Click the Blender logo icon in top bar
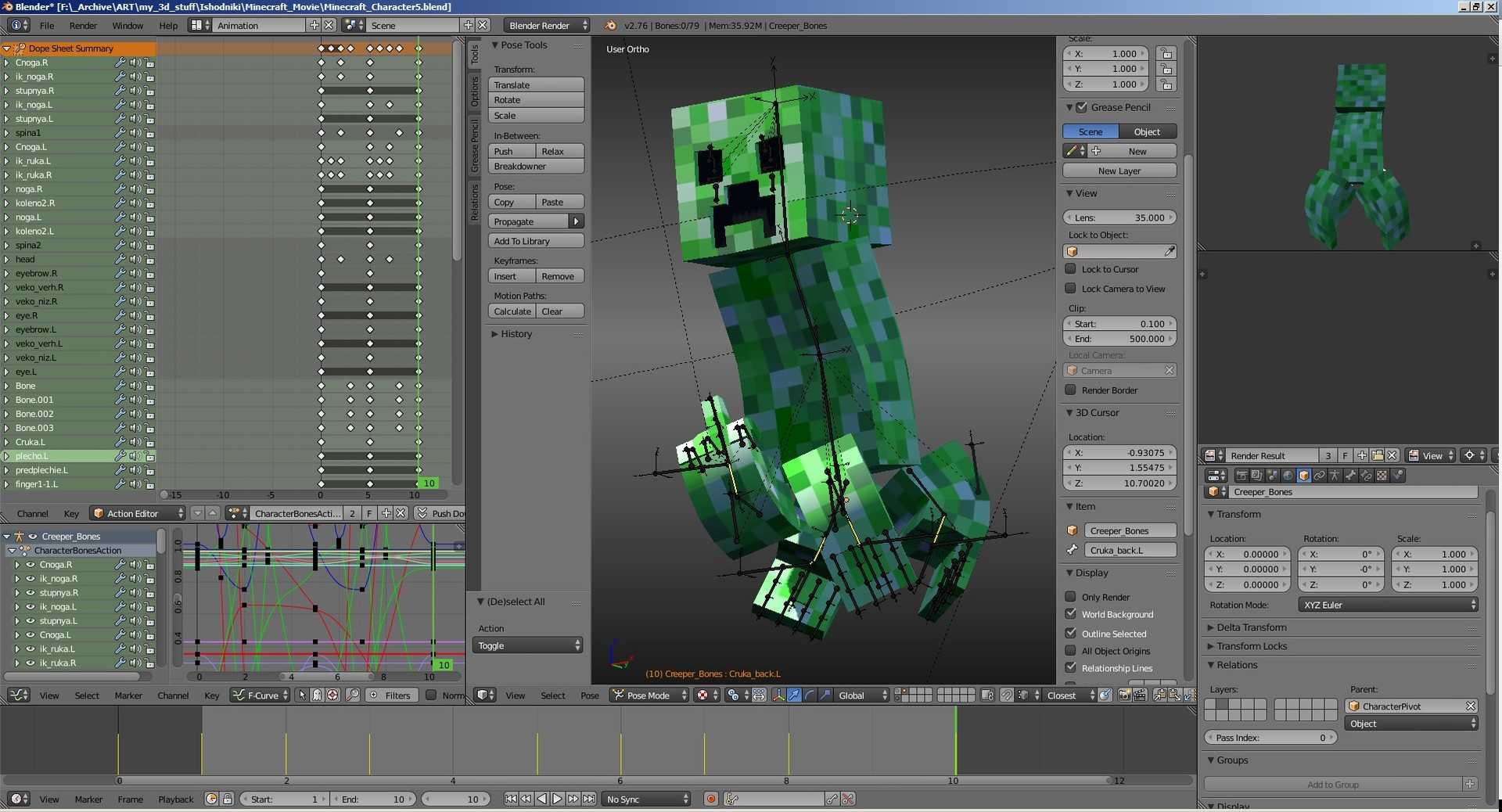Viewport: 1502px width, 812px height. click(x=611, y=26)
